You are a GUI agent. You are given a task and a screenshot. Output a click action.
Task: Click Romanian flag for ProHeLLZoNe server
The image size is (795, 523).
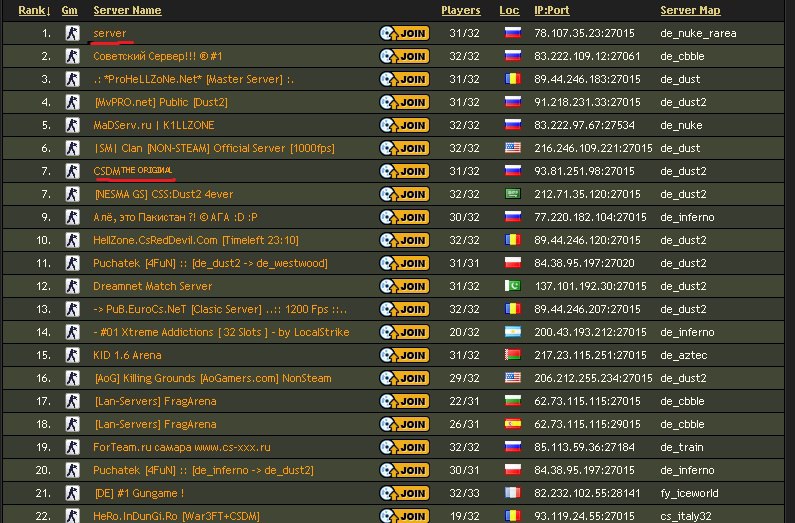(x=513, y=79)
